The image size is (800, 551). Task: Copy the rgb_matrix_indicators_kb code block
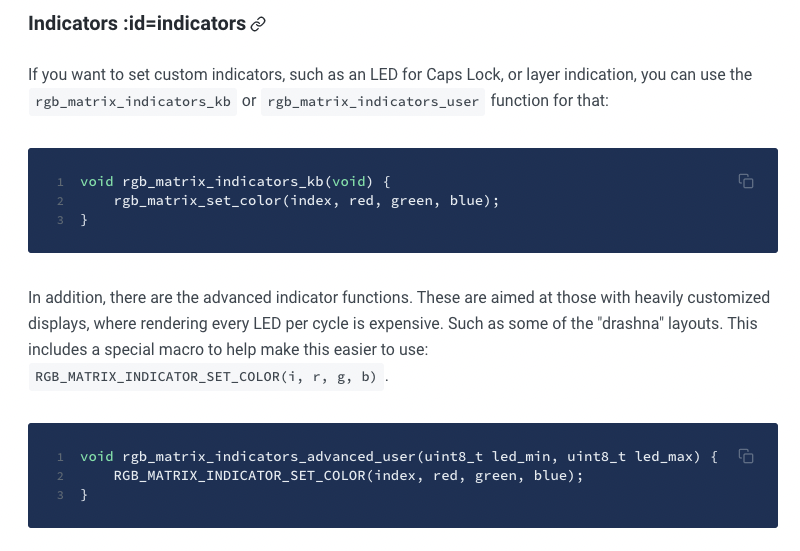click(746, 181)
